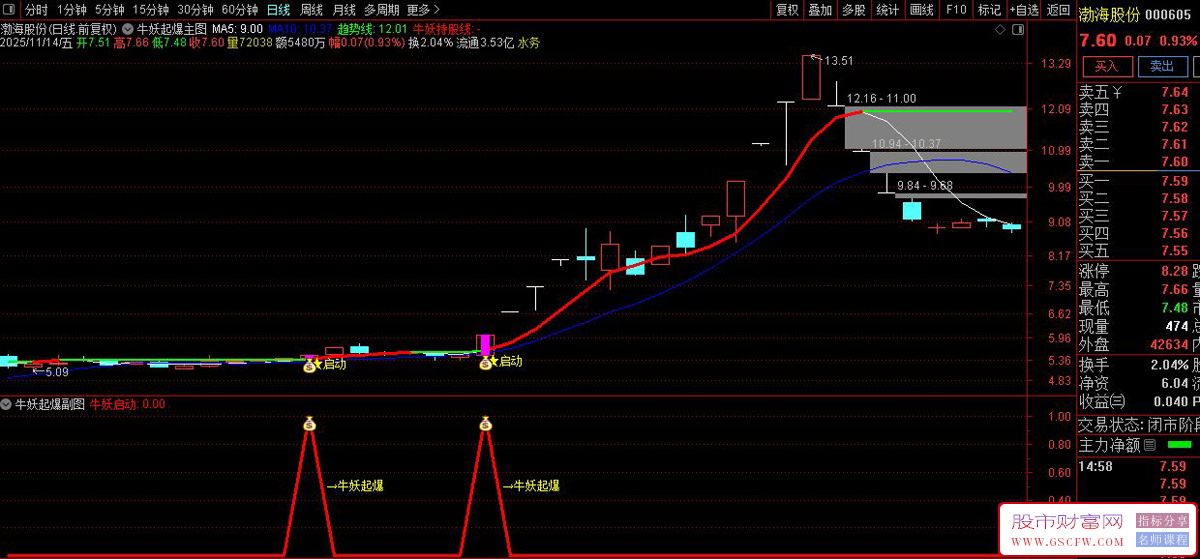Screen dimensions: 1200x559
Task: Click the 13.29 price axis label
Action: pos(1055,64)
